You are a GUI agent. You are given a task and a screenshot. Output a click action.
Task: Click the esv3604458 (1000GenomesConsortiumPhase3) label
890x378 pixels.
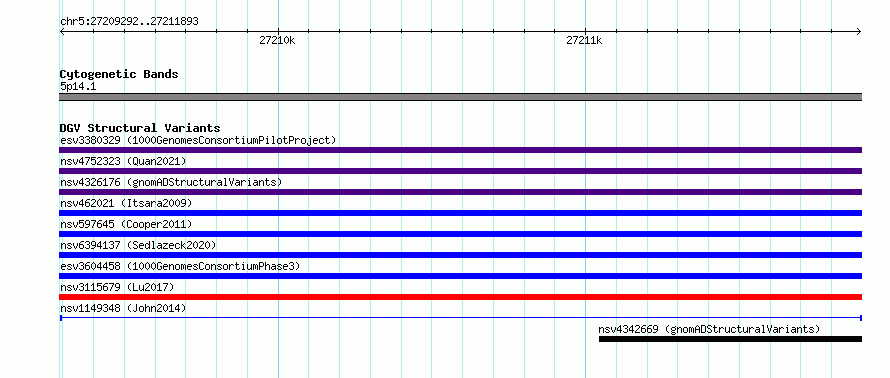tap(180, 266)
